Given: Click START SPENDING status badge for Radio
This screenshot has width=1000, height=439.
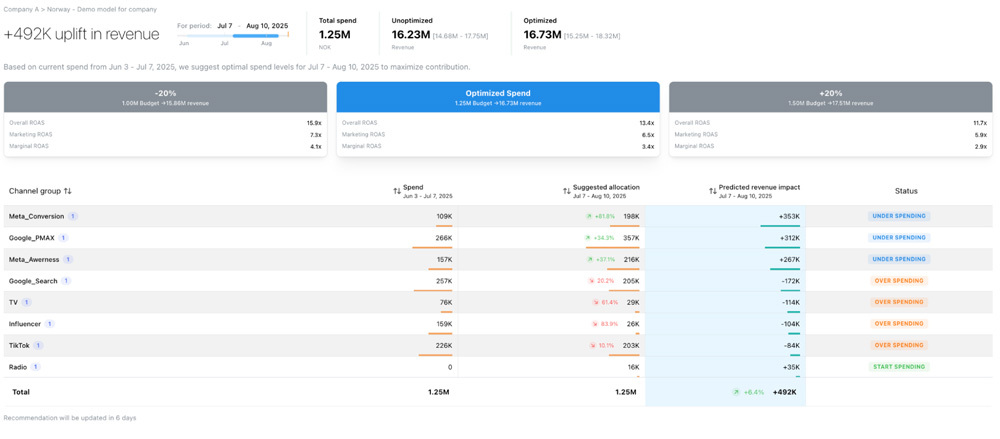Looking at the screenshot, I should coord(898,367).
